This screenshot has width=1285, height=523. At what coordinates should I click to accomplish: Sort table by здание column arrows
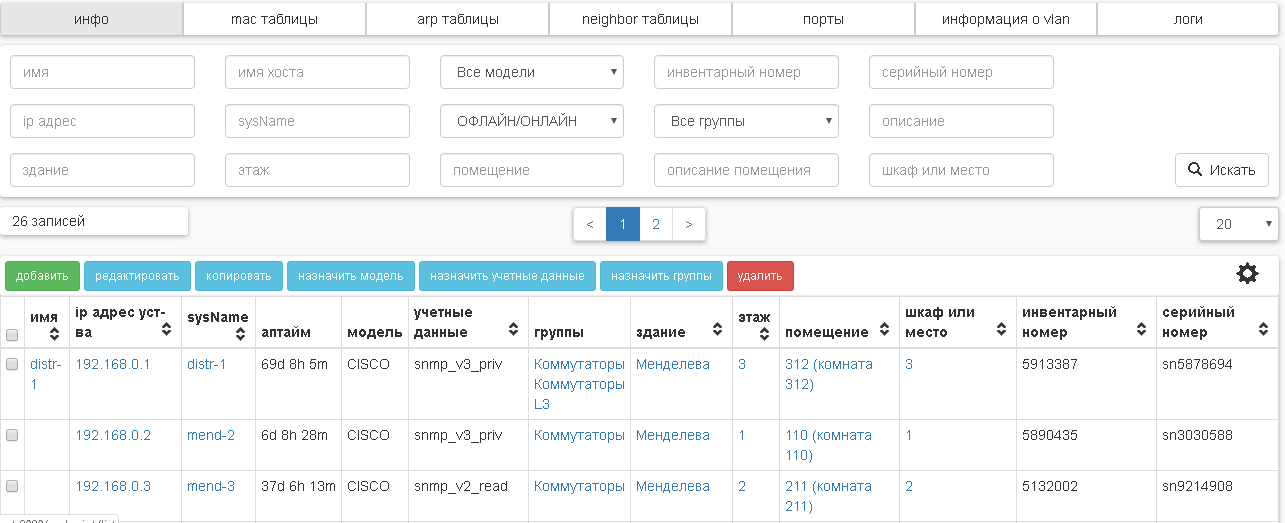[717, 329]
